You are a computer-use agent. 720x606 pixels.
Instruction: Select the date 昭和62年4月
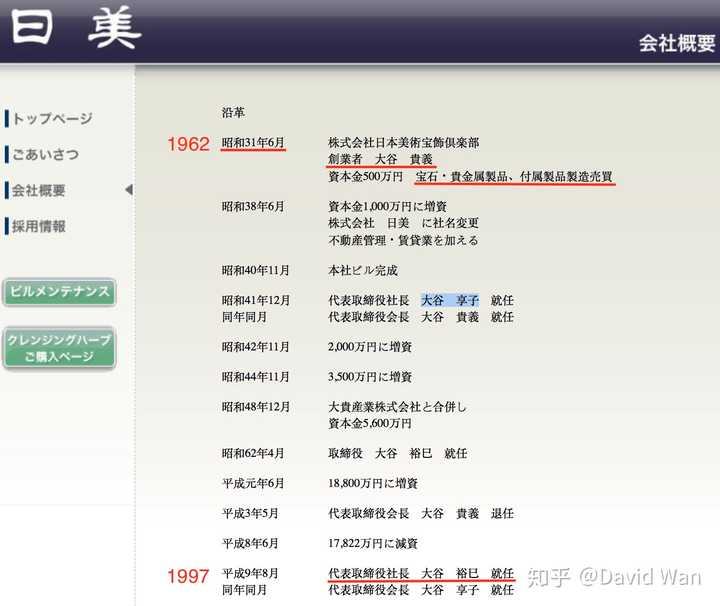click(x=253, y=454)
